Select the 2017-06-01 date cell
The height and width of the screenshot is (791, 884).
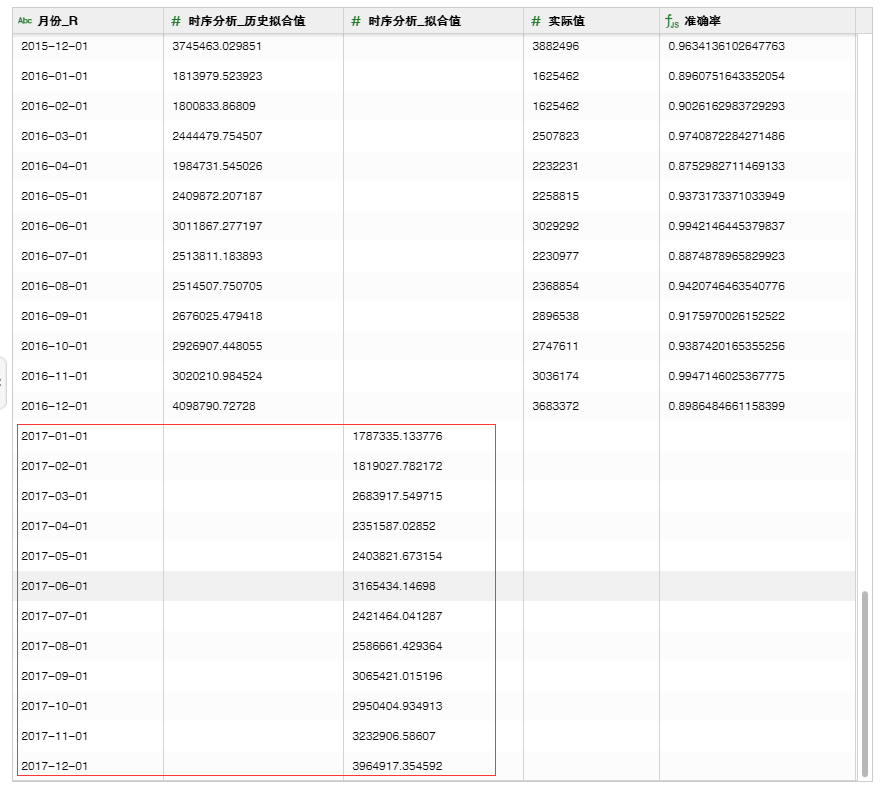[55, 586]
